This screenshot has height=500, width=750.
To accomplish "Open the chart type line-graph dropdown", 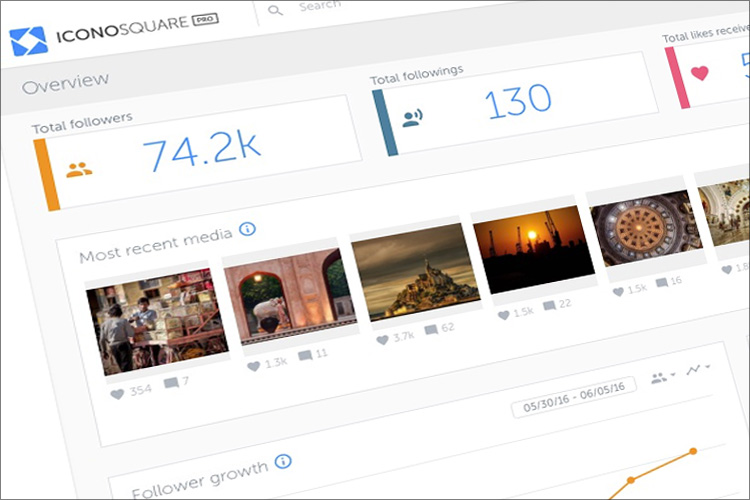I will coord(698,369).
